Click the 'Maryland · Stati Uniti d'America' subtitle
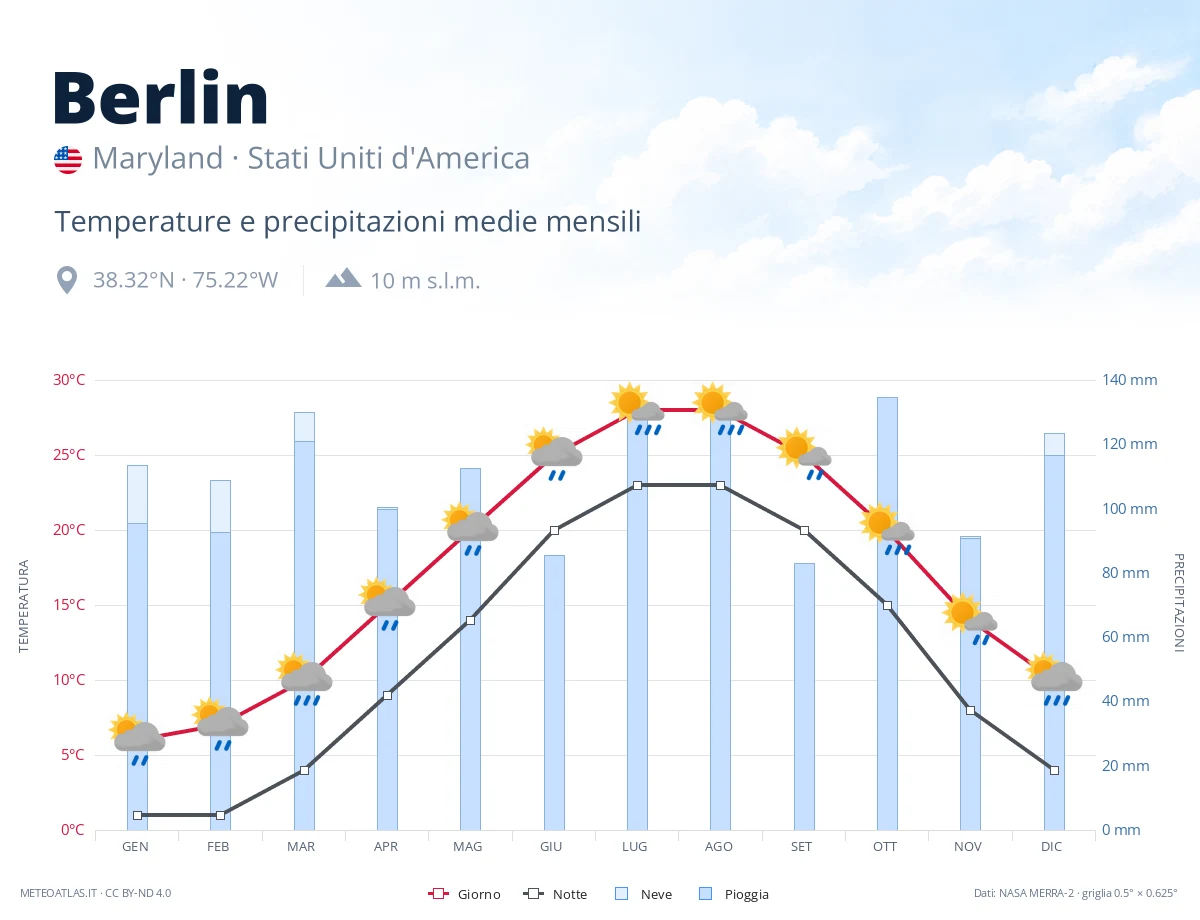The width and height of the screenshot is (1200, 920). click(x=311, y=159)
